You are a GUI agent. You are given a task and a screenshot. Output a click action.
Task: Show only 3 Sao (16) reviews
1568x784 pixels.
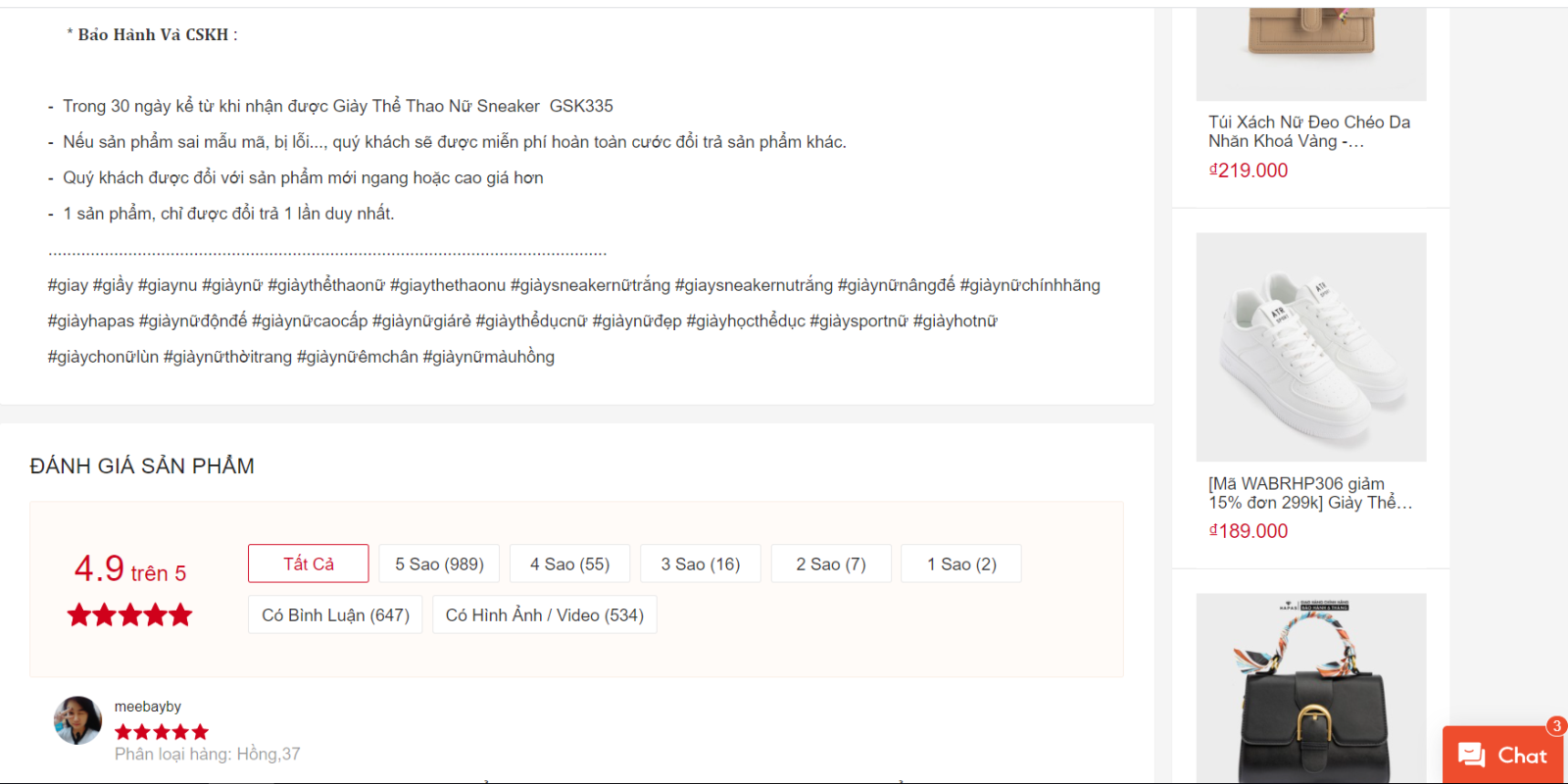pos(700,563)
